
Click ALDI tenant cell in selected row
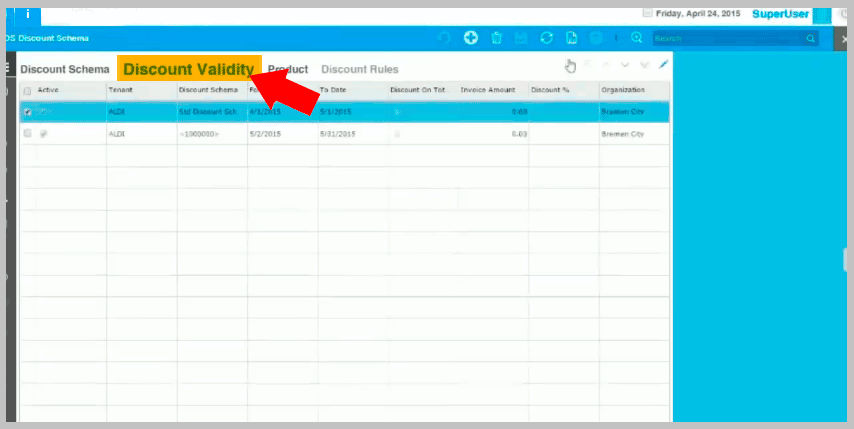pos(142,112)
